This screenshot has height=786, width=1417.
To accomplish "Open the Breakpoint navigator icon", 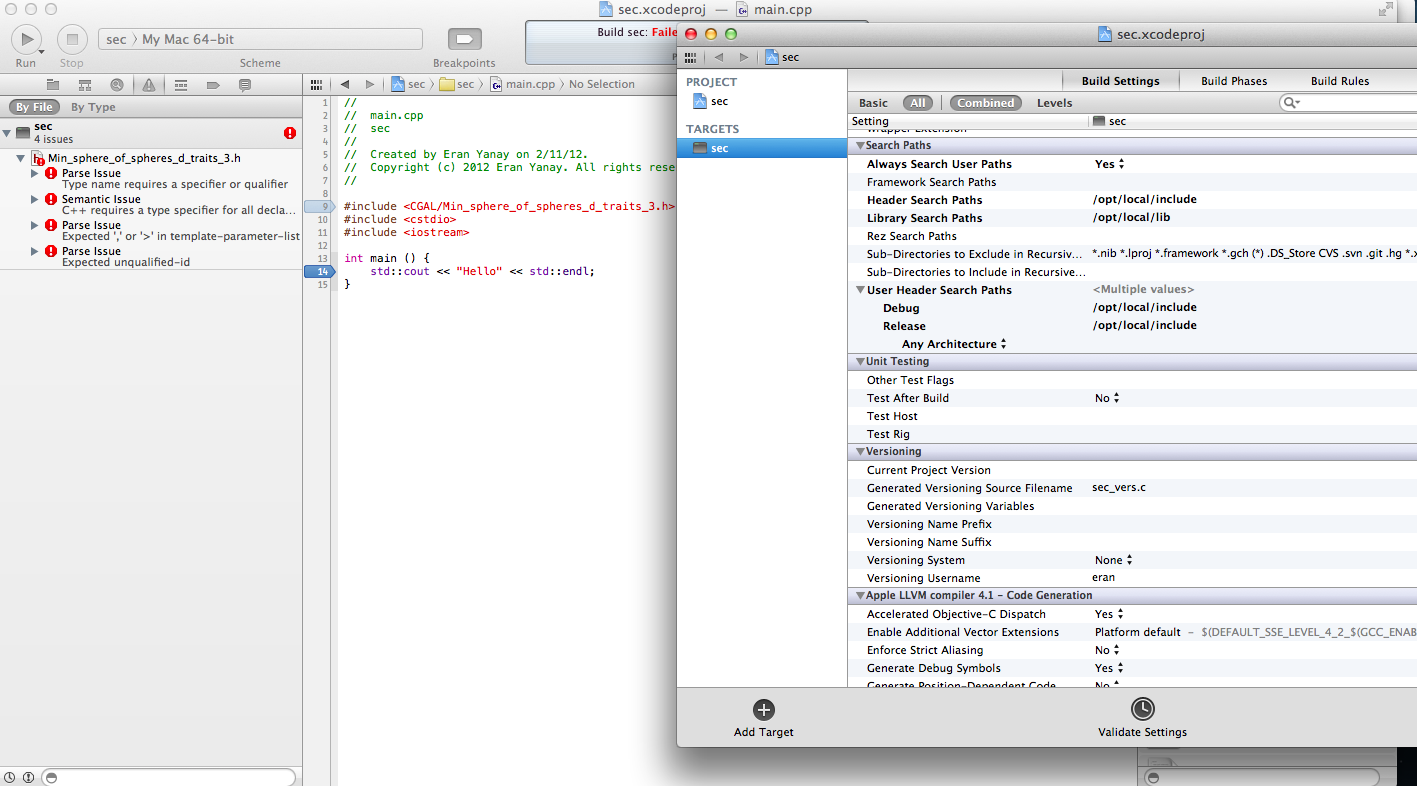I will coord(213,85).
